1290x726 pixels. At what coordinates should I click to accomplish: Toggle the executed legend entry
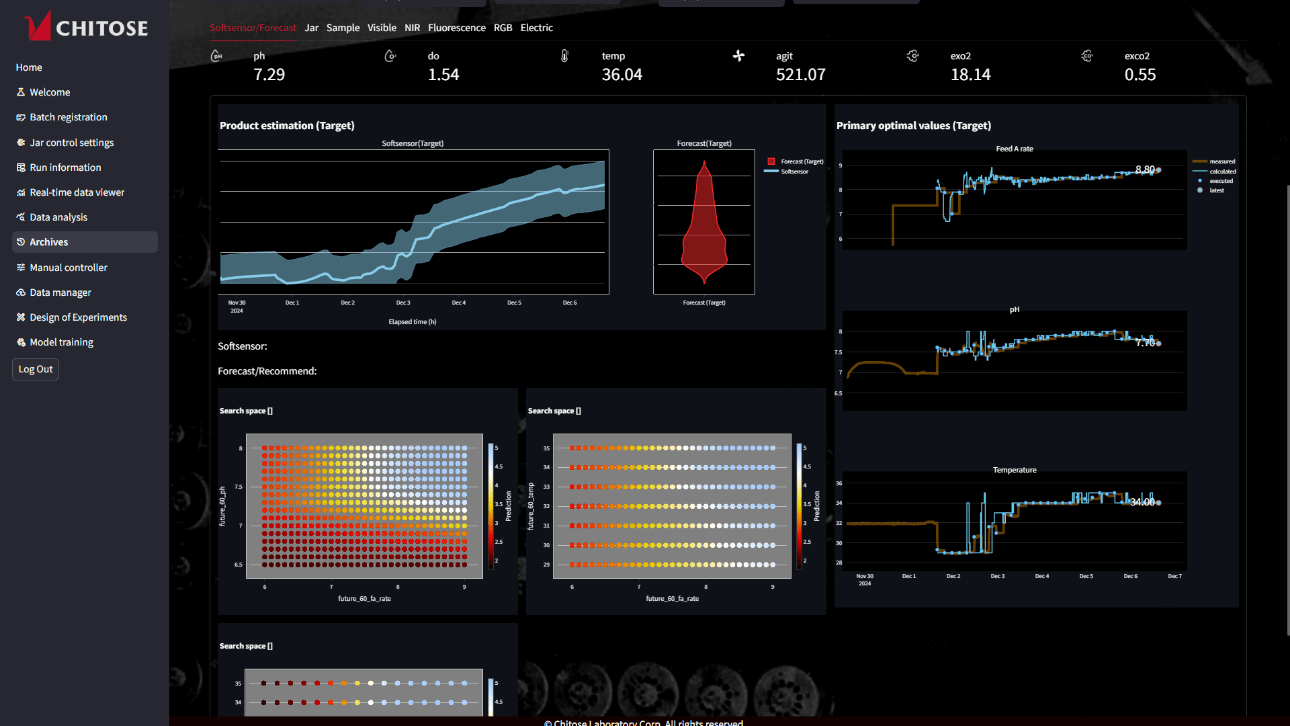1213,181
